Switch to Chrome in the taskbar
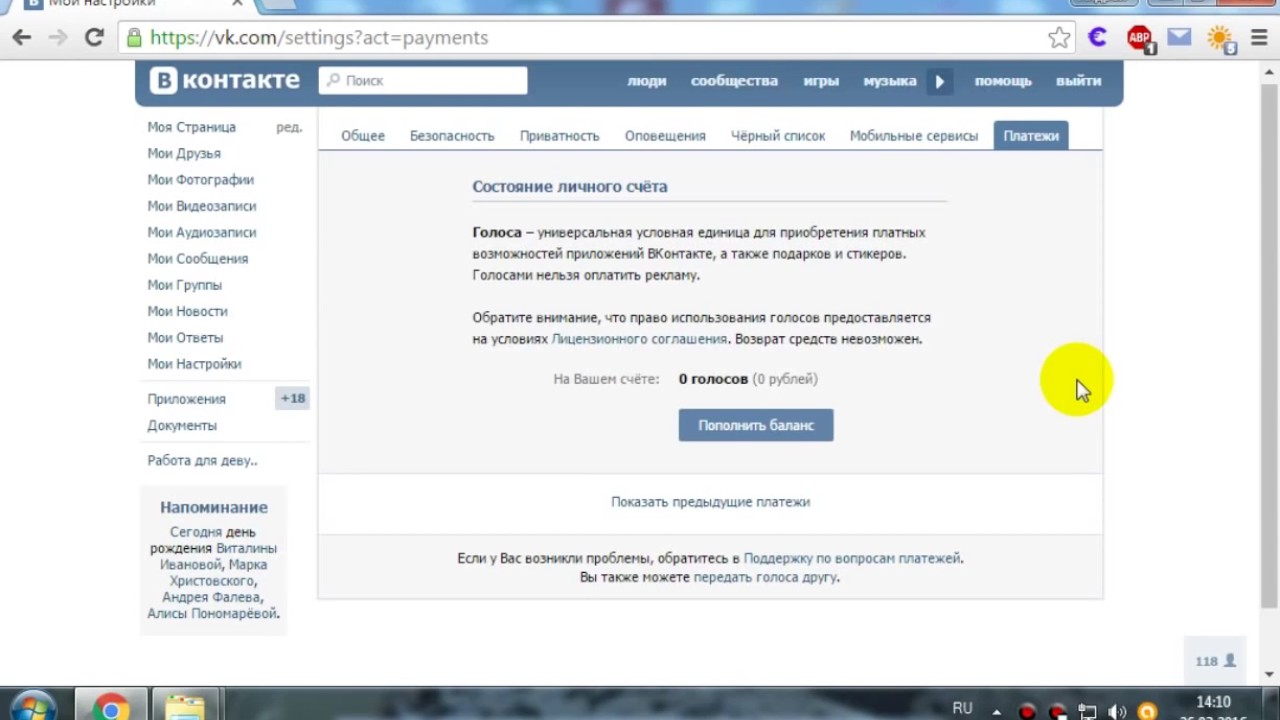The image size is (1280, 720). click(111, 706)
